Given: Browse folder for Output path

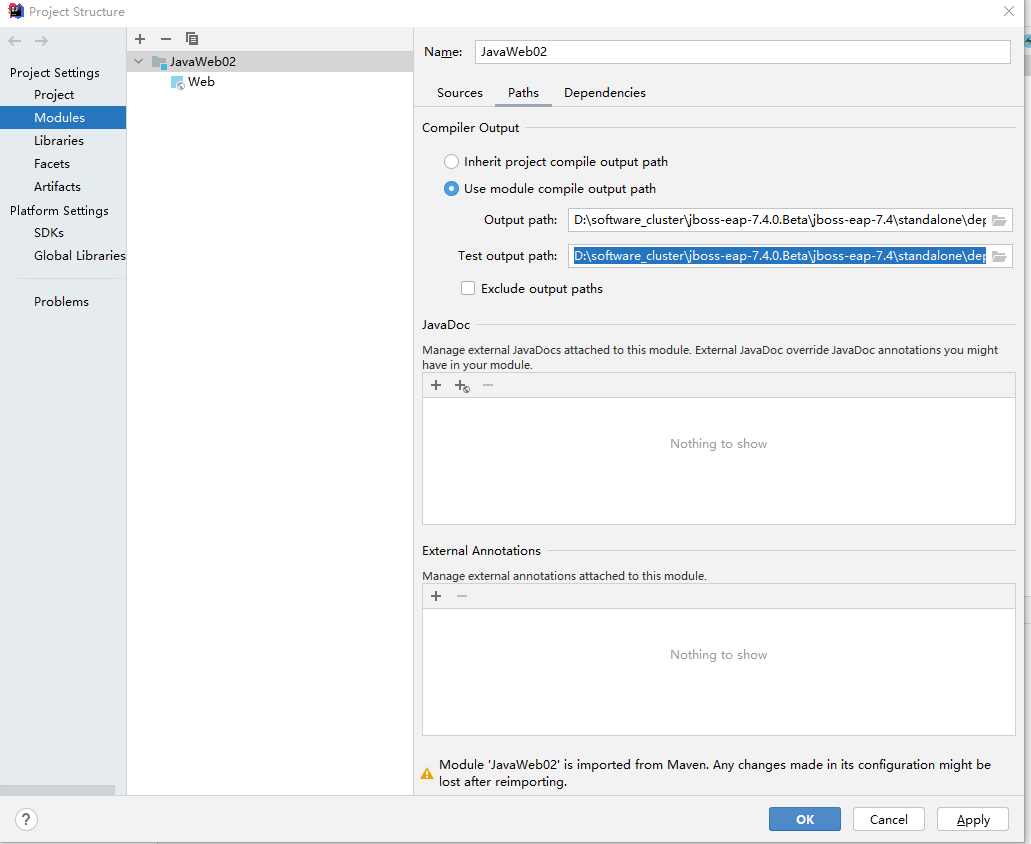Looking at the screenshot, I should coord(999,220).
